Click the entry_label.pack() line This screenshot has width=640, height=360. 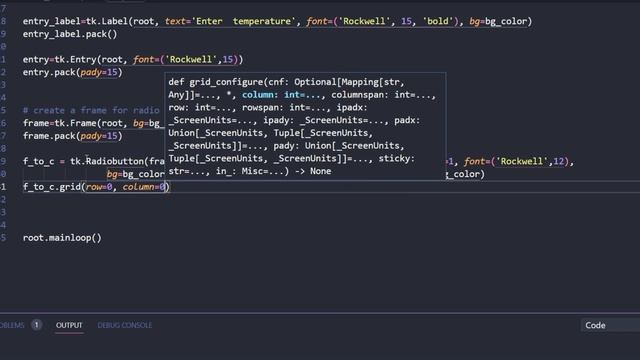click(x=70, y=34)
